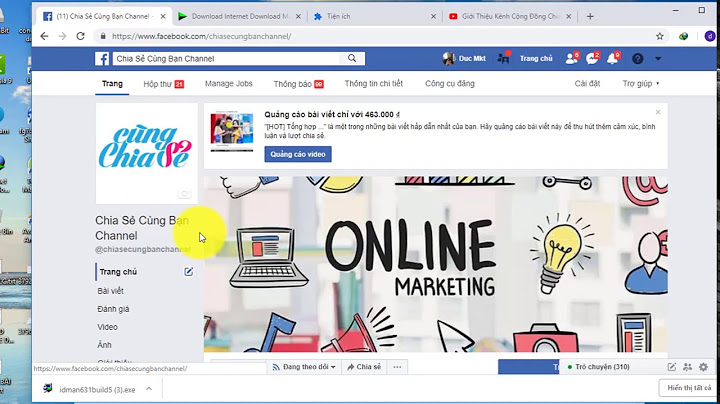
Task: Open the three-dot more options button
Action: (x=397, y=367)
